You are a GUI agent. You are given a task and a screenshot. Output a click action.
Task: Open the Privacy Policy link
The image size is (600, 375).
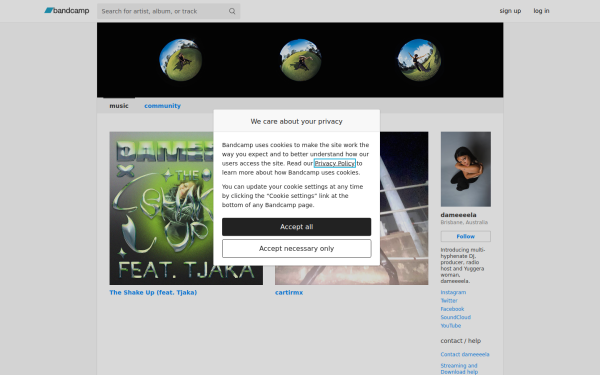coord(334,163)
